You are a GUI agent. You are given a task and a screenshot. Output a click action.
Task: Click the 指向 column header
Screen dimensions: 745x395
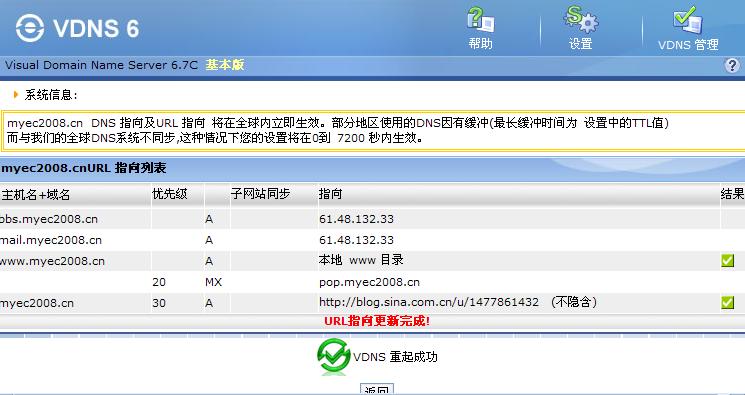pos(330,194)
